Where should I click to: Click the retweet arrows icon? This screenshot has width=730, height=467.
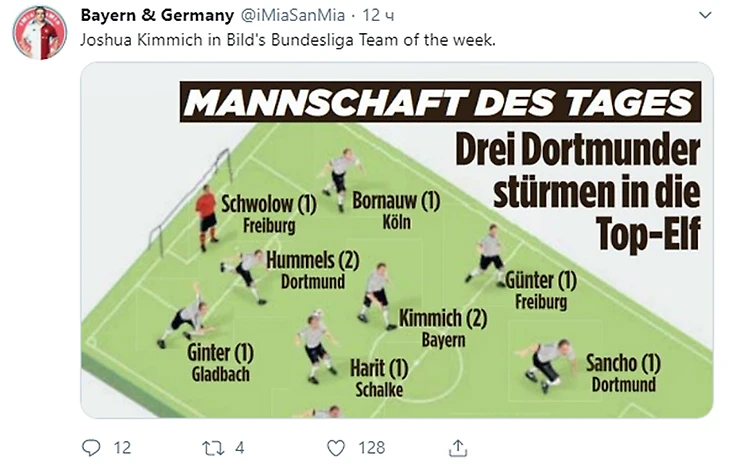point(214,448)
